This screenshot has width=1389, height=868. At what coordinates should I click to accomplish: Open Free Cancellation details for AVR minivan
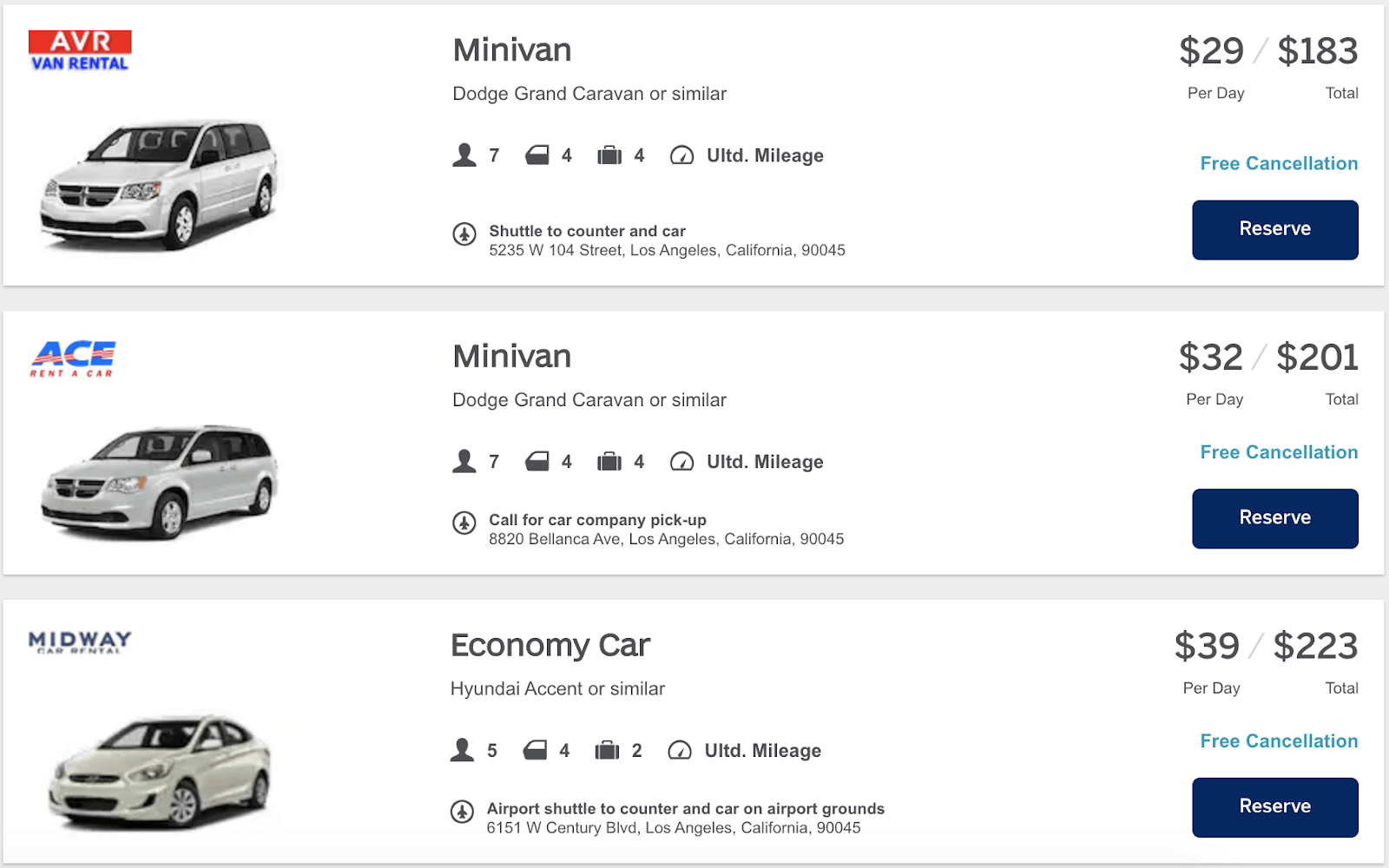(1279, 164)
